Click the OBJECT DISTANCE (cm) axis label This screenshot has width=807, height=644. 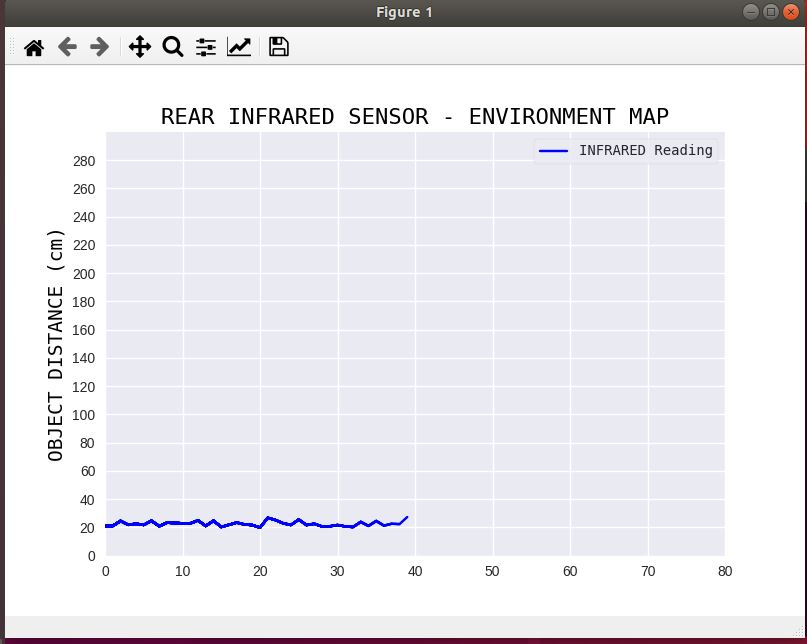point(56,345)
